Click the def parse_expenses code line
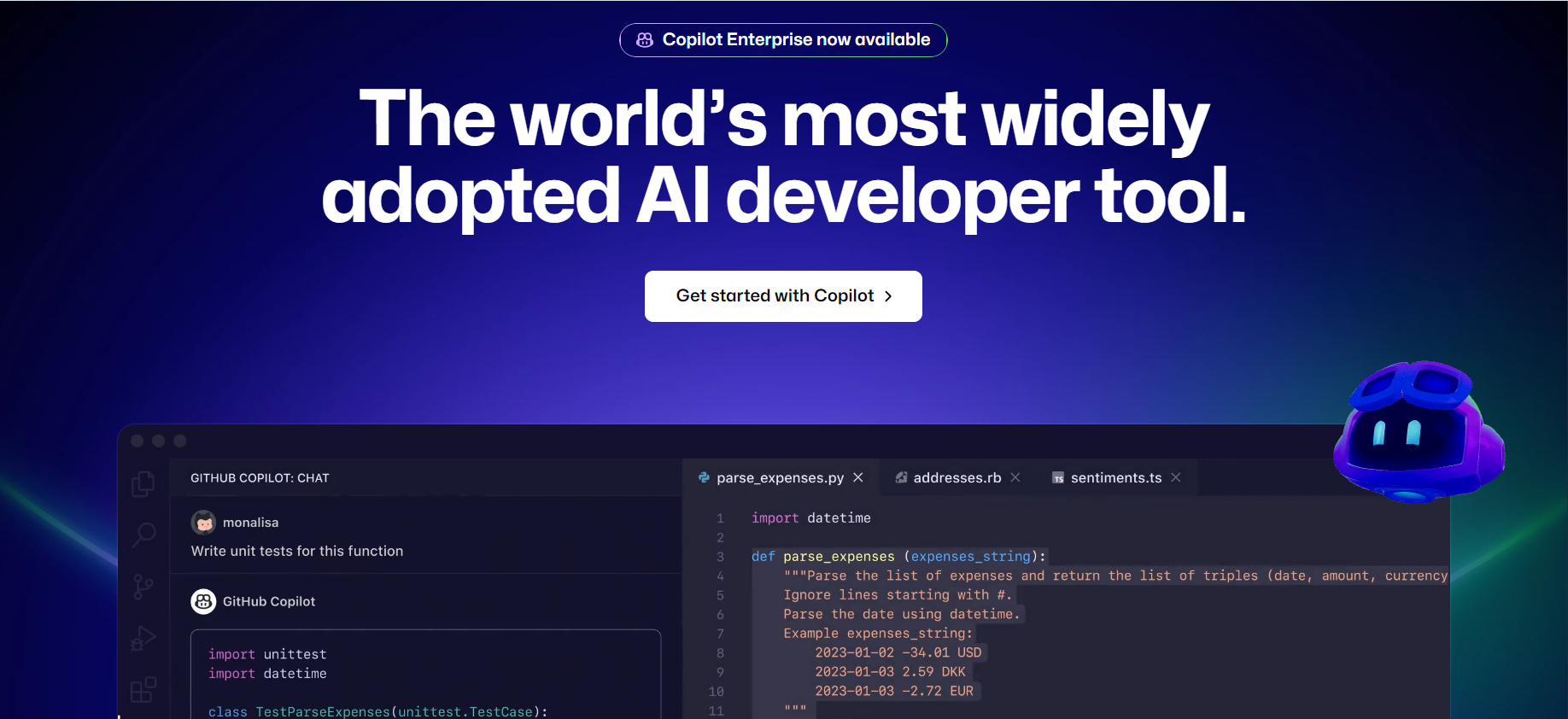1568x719 pixels. click(898, 557)
